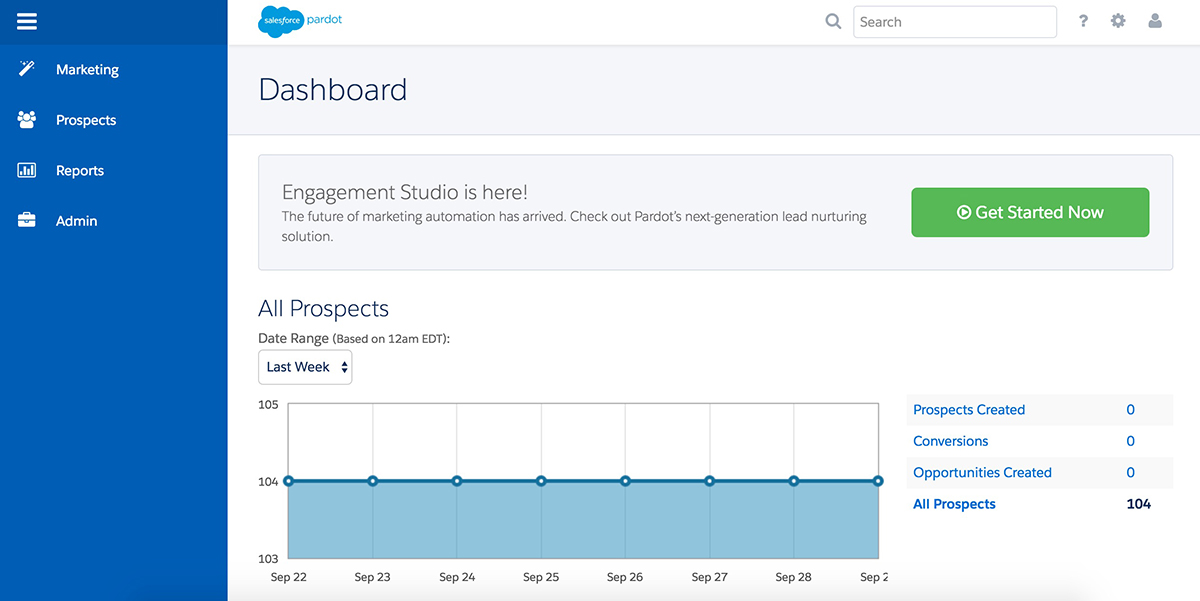Viewport: 1200px width, 601px height.
Task: Open settings gear icon
Action: [x=1118, y=21]
